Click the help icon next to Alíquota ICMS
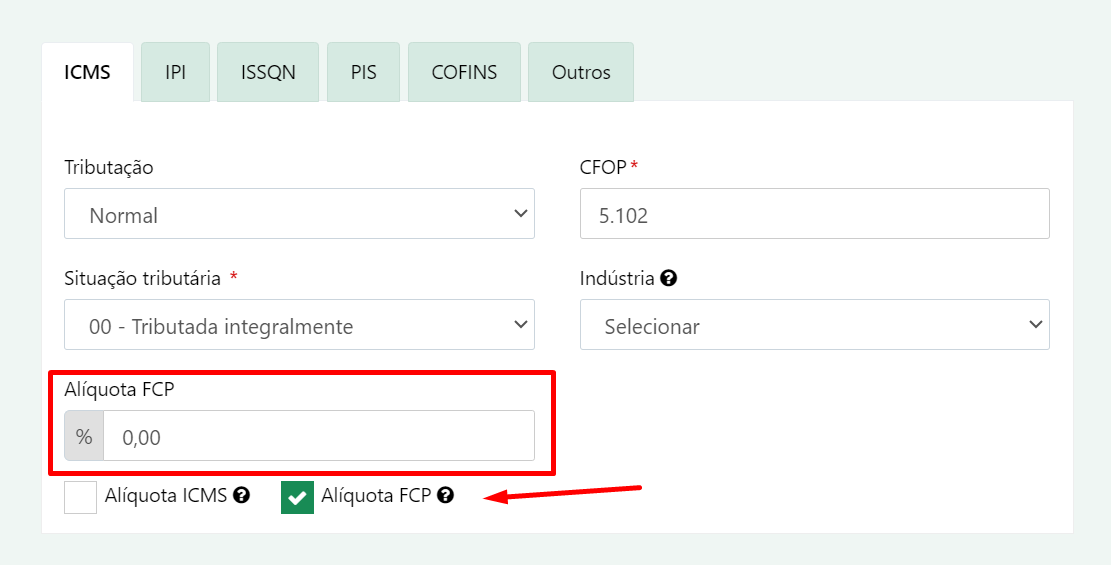The image size is (1111, 565). [x=242, y=496]
